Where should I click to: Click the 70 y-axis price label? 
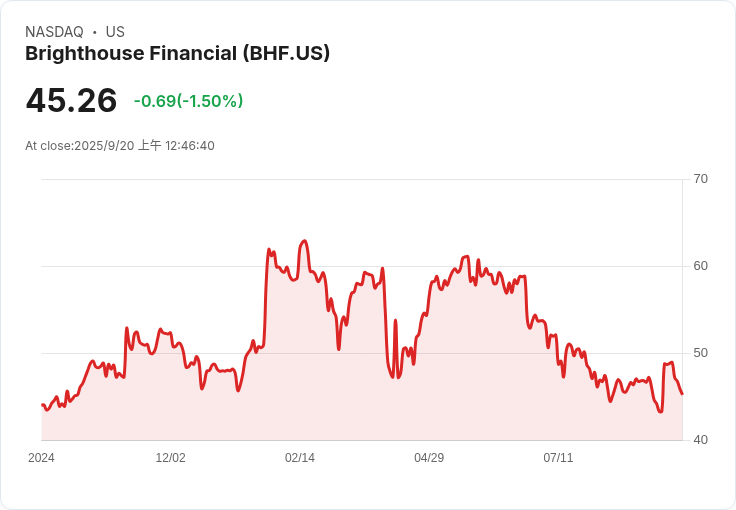pyautogui.click(x=700, y=179)
